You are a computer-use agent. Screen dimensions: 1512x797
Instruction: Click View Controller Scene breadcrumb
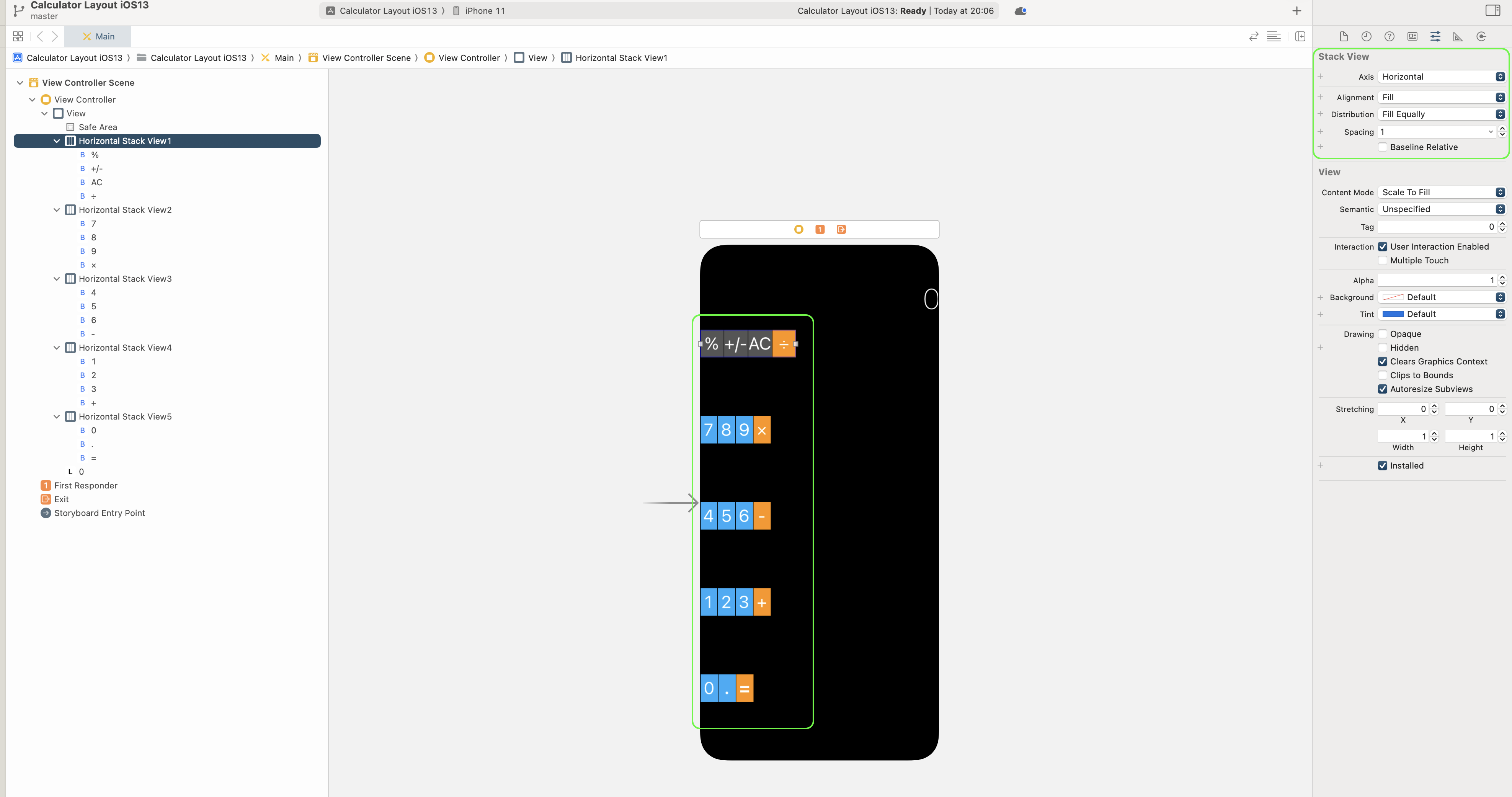click(360, 57)
